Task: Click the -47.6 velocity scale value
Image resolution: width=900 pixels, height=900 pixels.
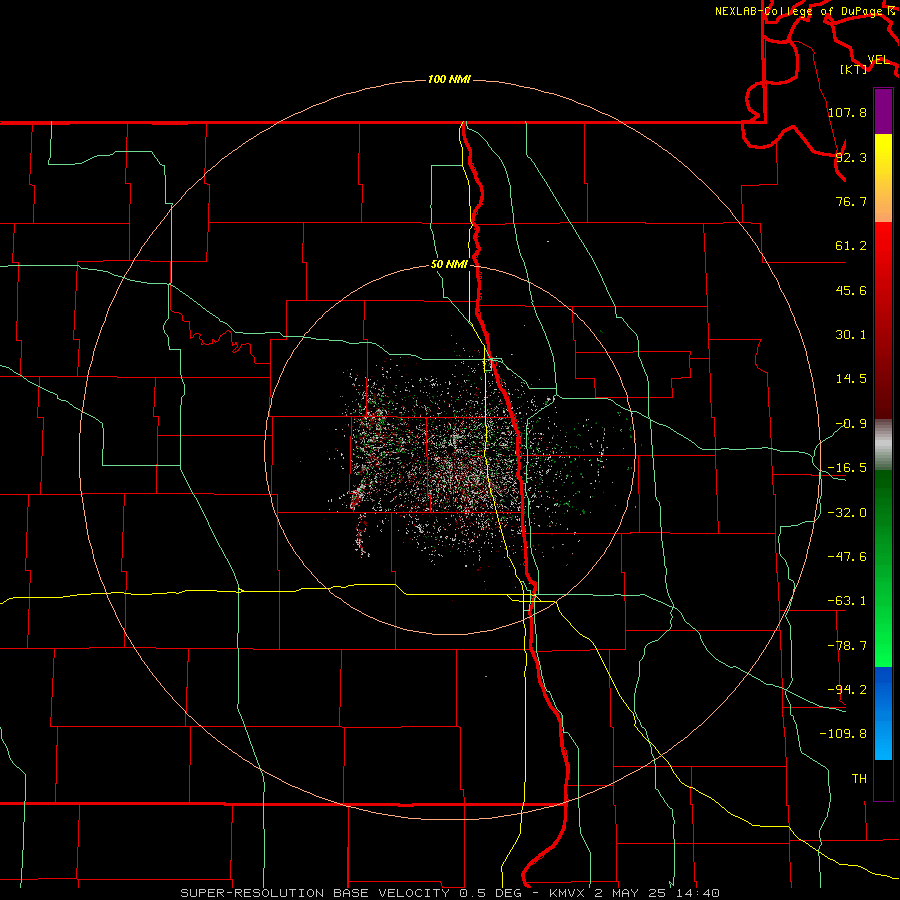Action: point(847,557)
